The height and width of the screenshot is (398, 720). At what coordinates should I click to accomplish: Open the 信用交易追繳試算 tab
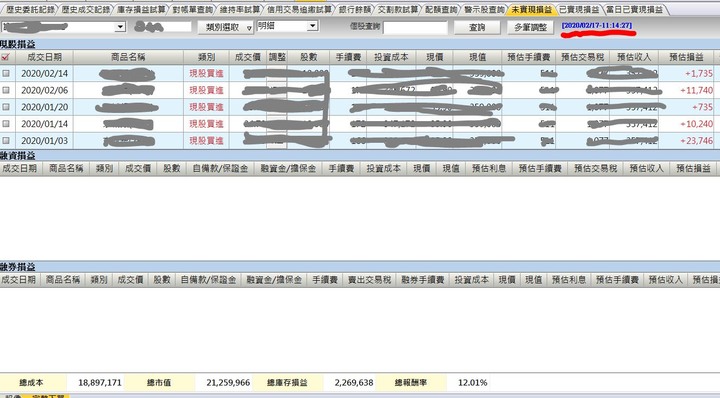tap(299, 9)
